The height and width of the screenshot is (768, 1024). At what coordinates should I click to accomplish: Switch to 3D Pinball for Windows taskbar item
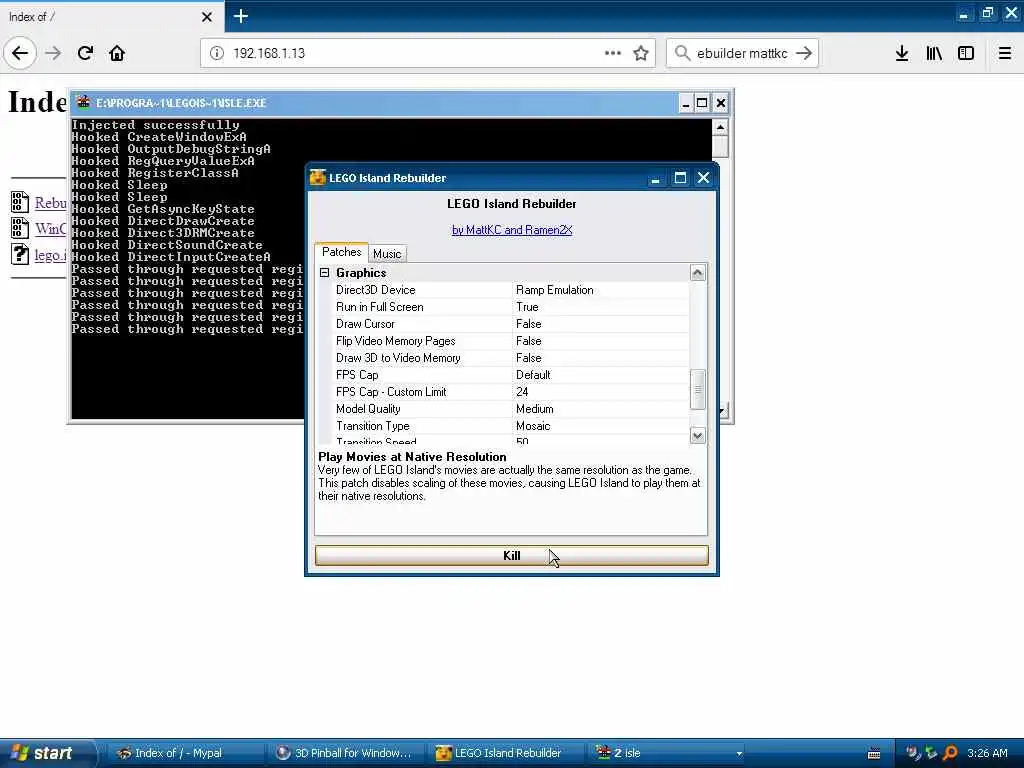point(345,753)
